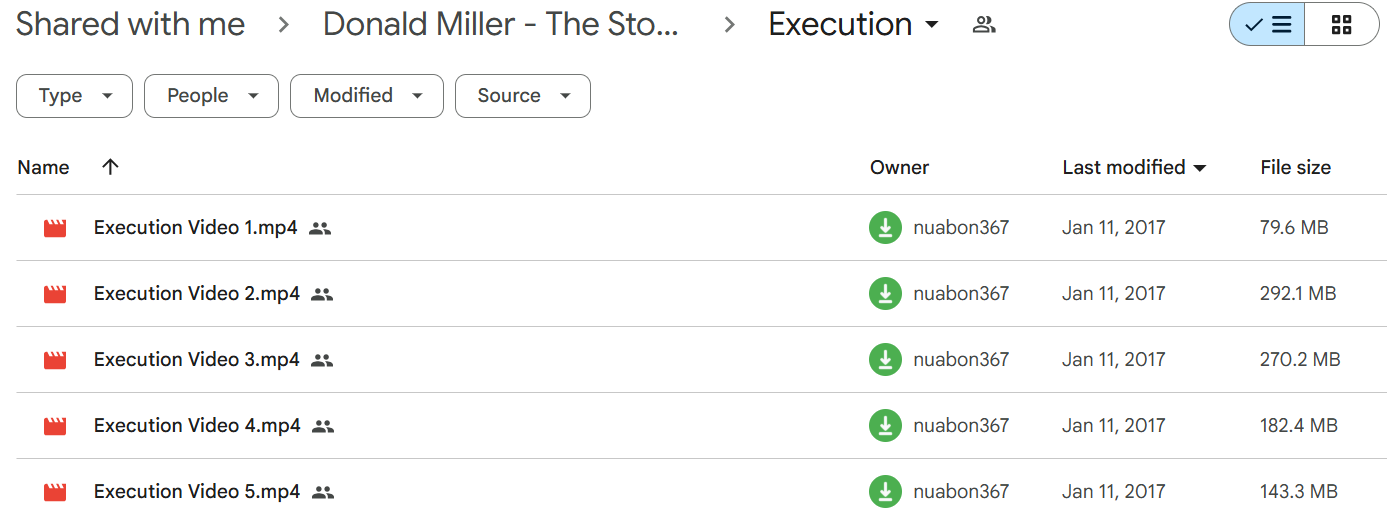Switch to grid layout view
The image size is (1387, 524).
[x=1342, y=25]
